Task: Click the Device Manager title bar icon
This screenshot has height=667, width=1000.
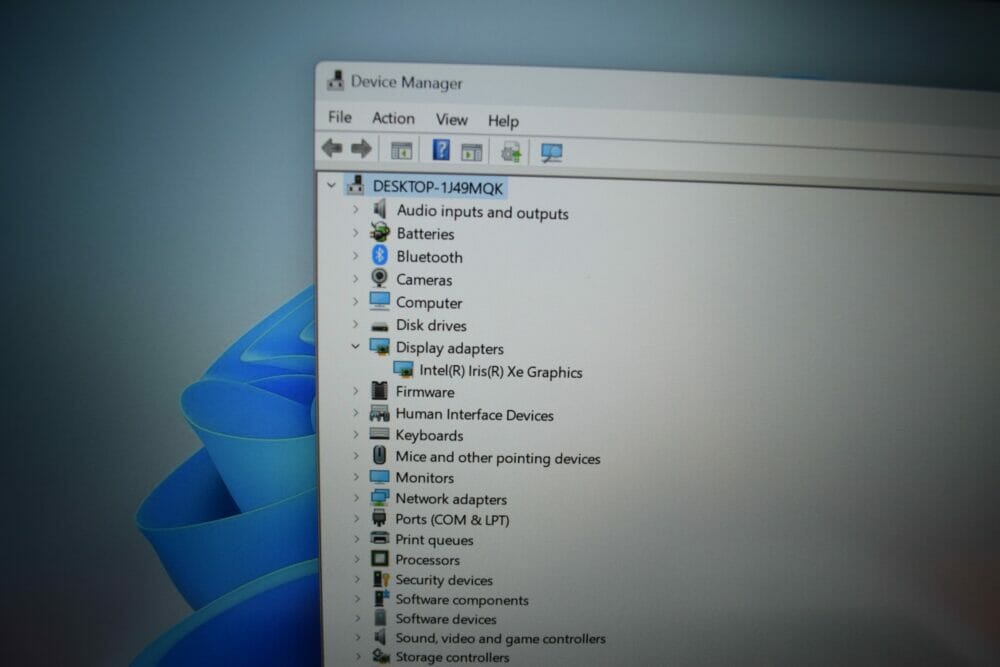Action: coord(335,80)
